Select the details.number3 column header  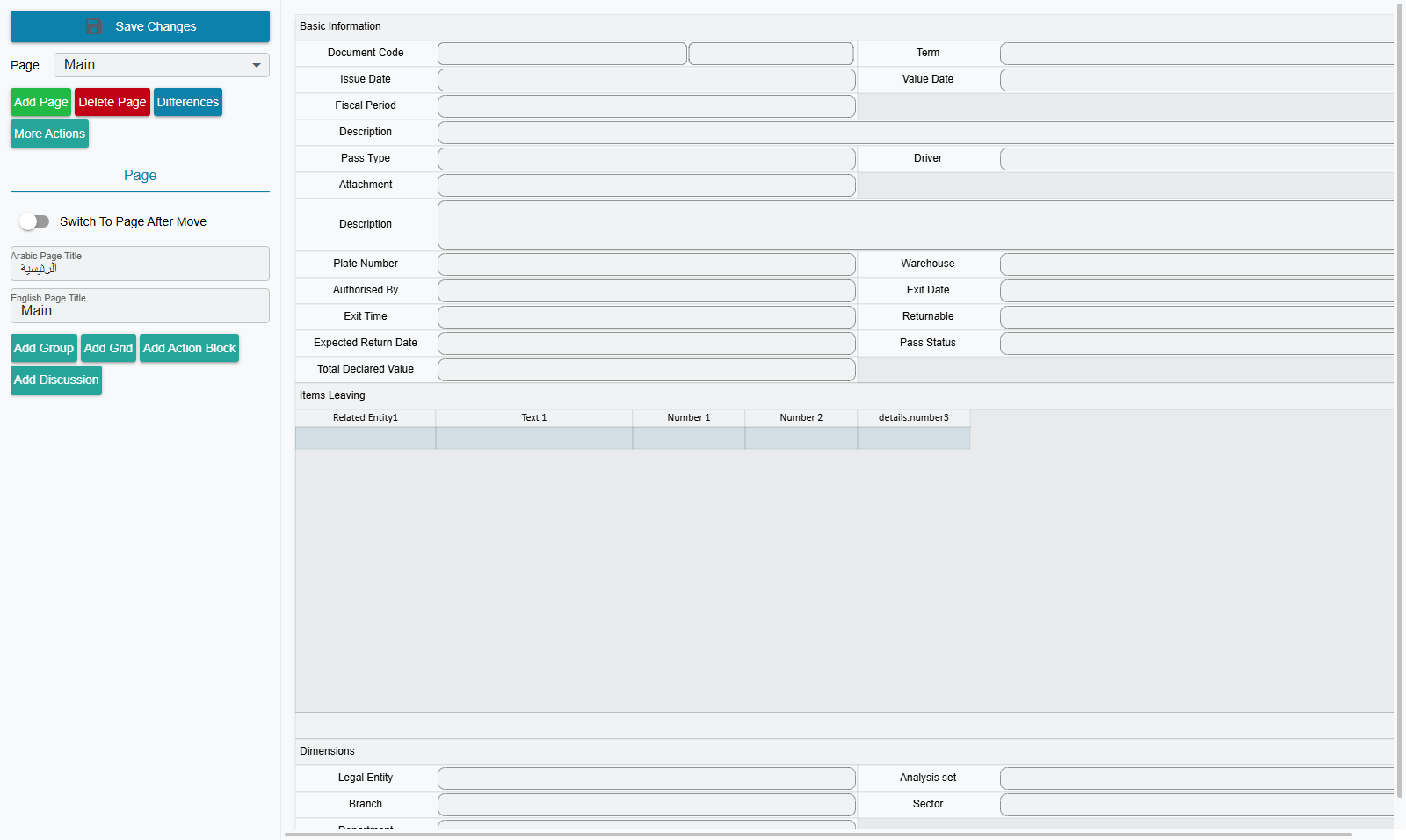click(x=914, y=418)
